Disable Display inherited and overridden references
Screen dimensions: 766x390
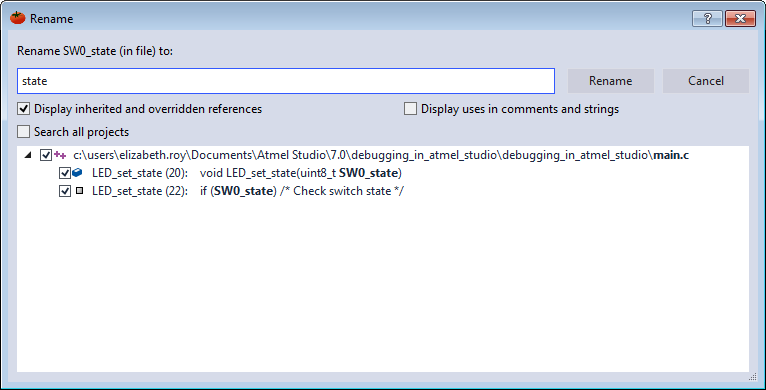tap(23, 108)
